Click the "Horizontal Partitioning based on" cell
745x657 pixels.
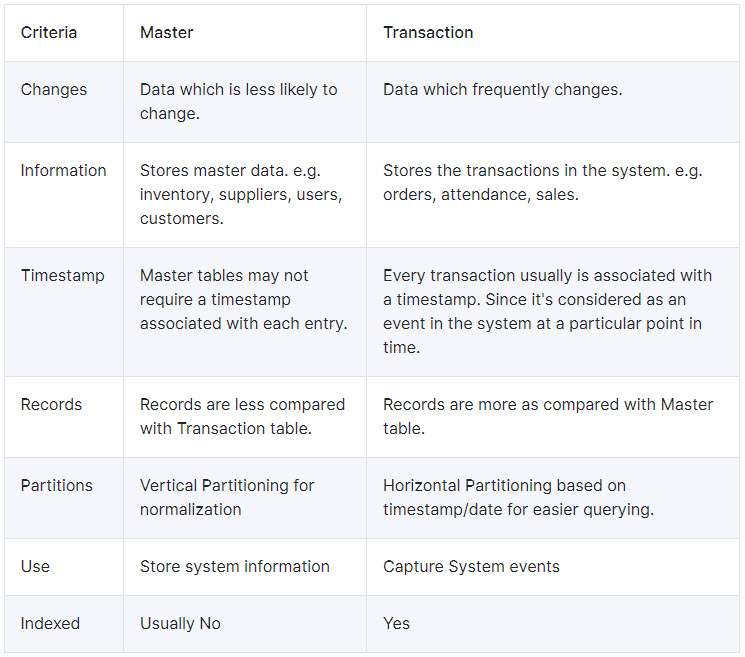pos(517,497)
